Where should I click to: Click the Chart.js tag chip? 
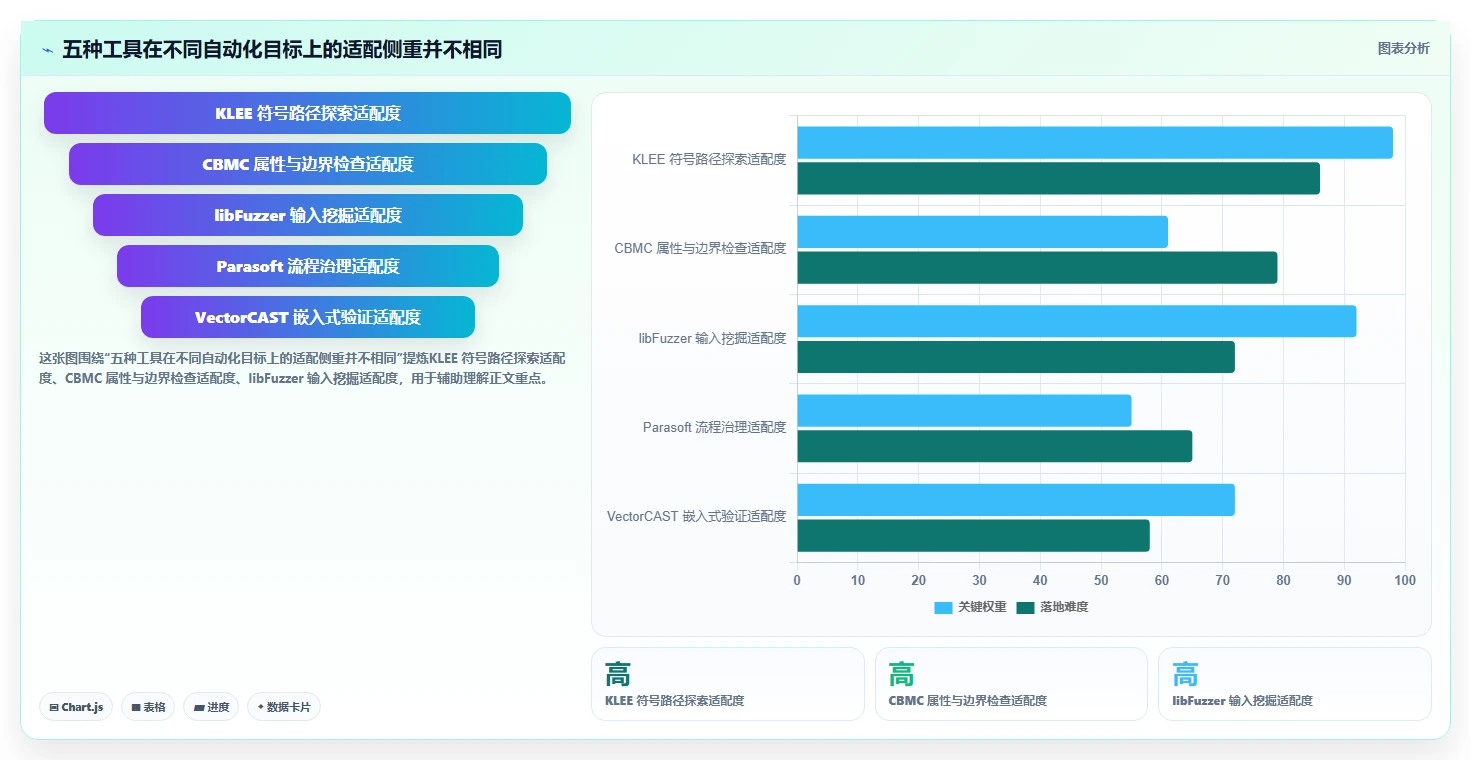point(76,707)
